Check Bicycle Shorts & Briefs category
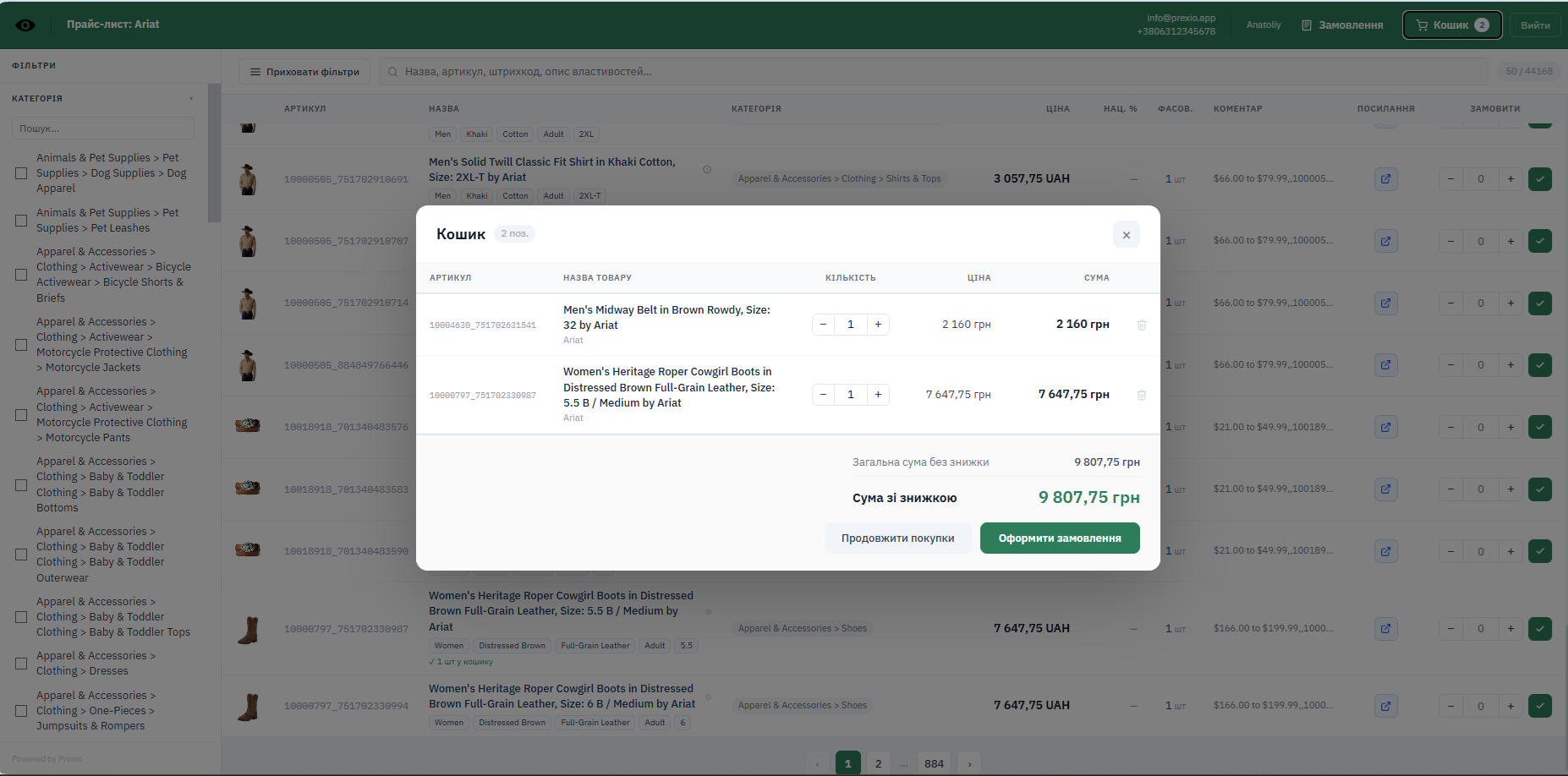The height and width of the screenshot is (776, 1568). [21, 275]
